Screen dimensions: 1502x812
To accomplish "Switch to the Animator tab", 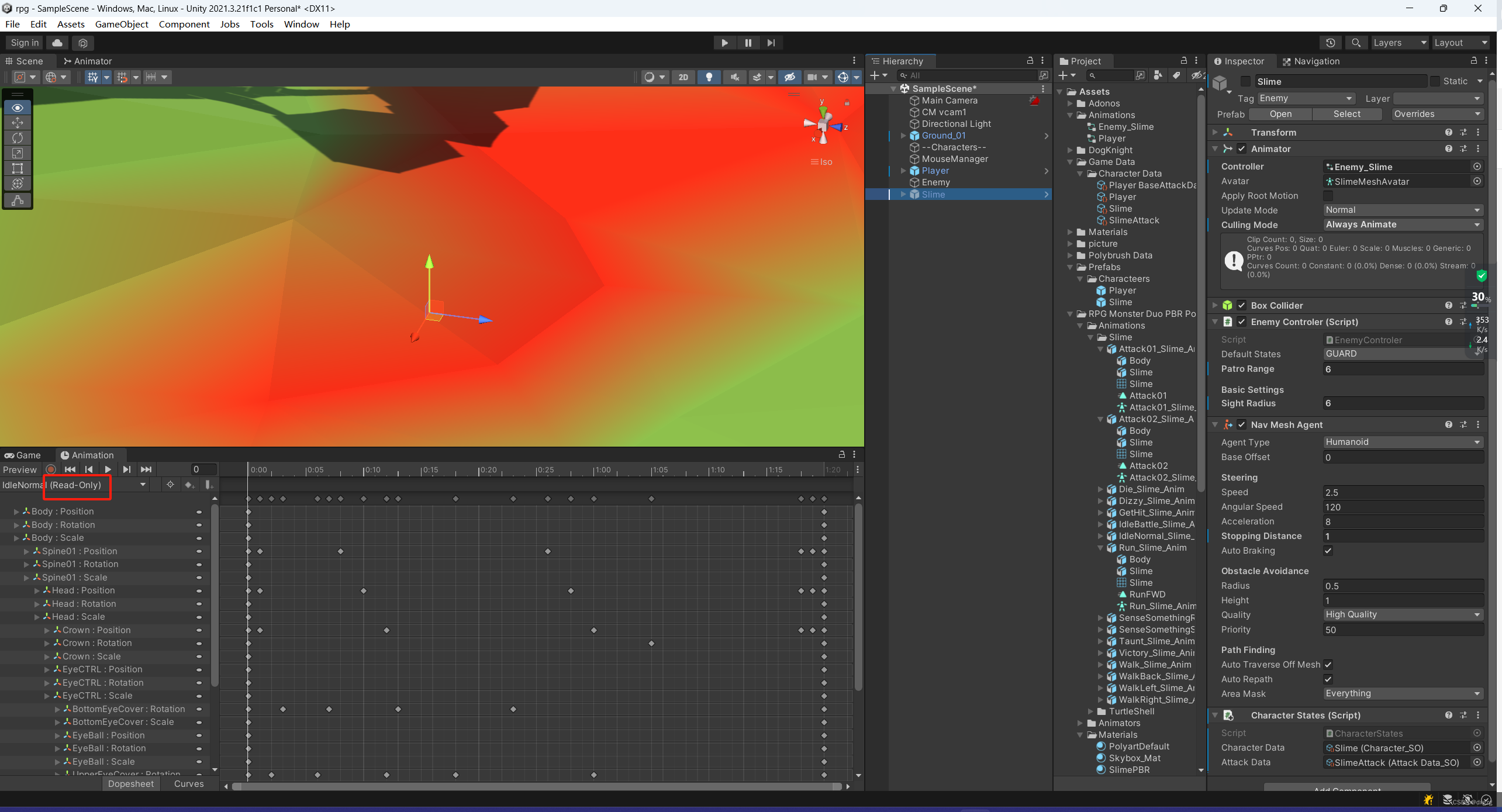I will 87,61.
